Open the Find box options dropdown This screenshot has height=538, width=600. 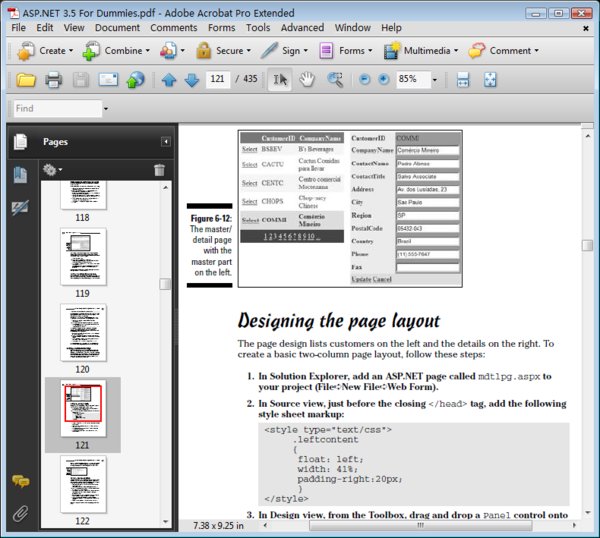tap(106, 109)
